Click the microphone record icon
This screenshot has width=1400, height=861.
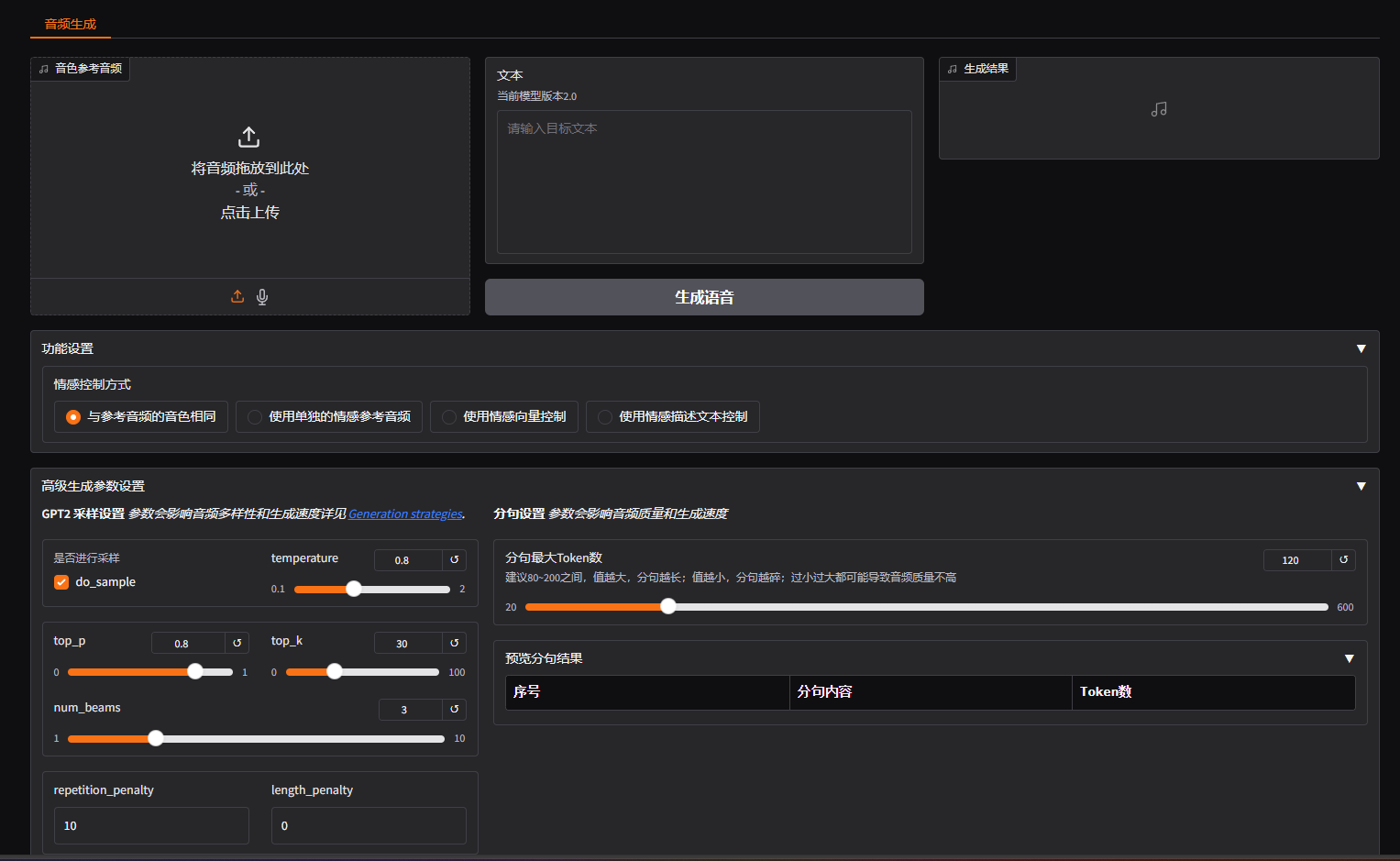click(262, 296)
